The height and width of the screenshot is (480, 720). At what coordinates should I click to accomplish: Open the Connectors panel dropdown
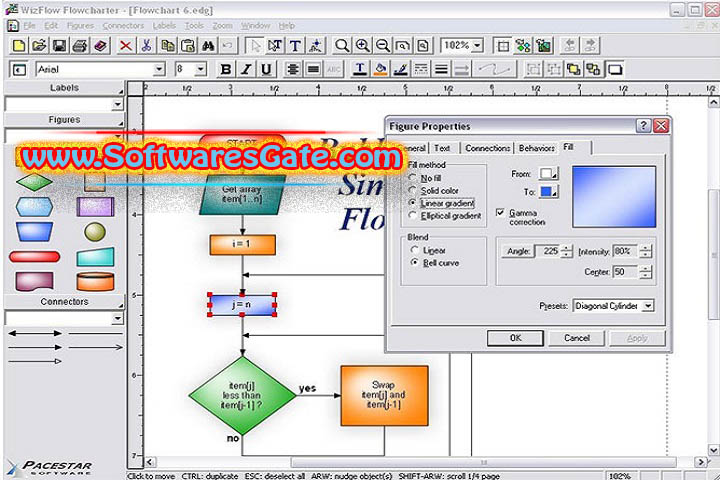coord(118,318)
